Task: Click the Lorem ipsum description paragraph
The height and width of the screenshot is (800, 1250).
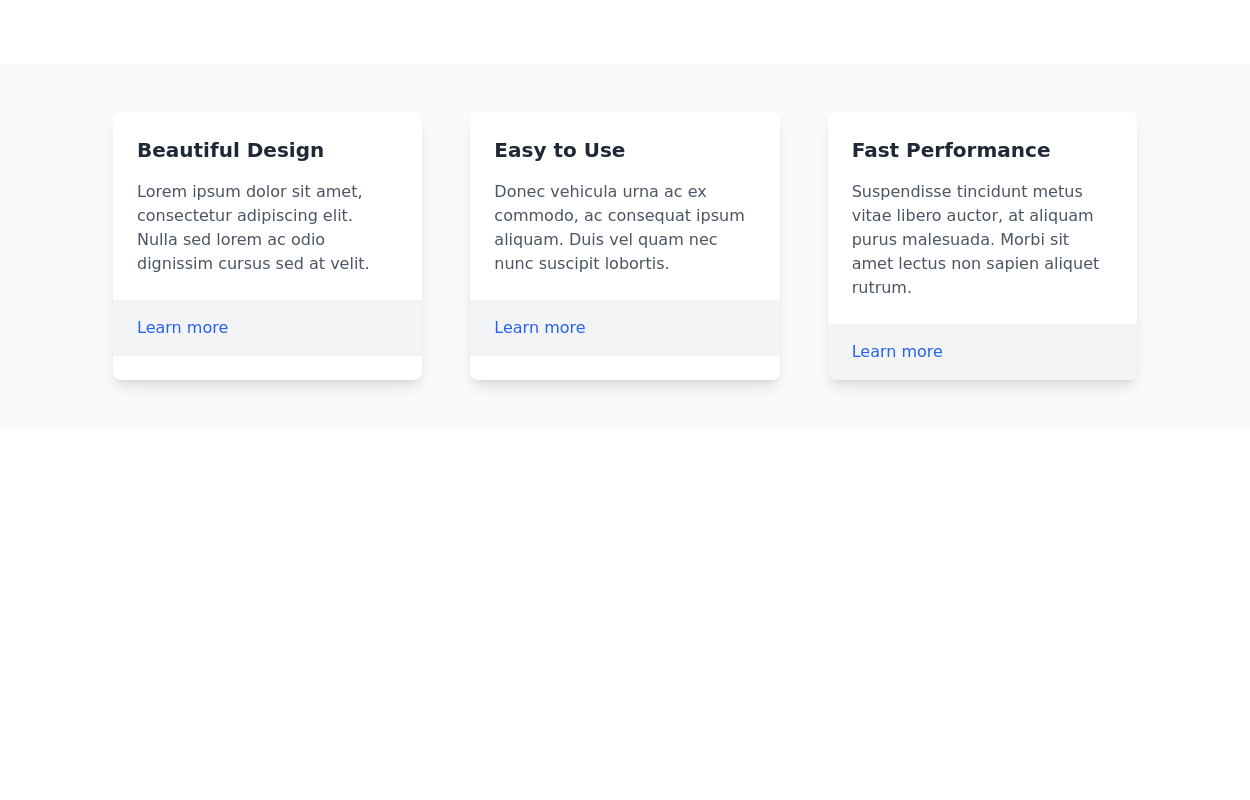Action: point(253,228)
